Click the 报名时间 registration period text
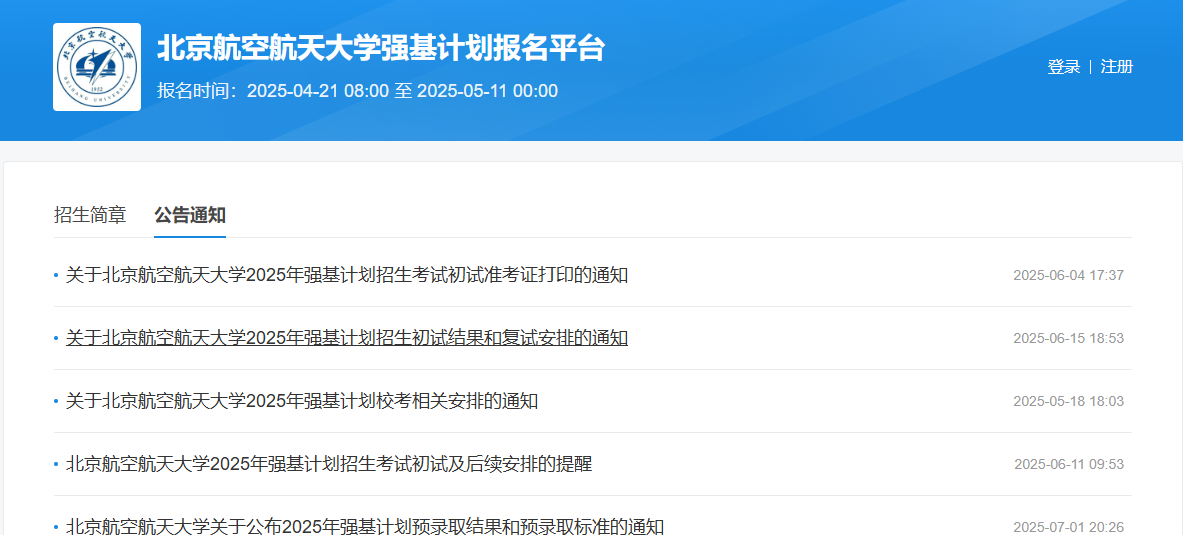Viewport: 1183px width, 535px height. [357, 91]
